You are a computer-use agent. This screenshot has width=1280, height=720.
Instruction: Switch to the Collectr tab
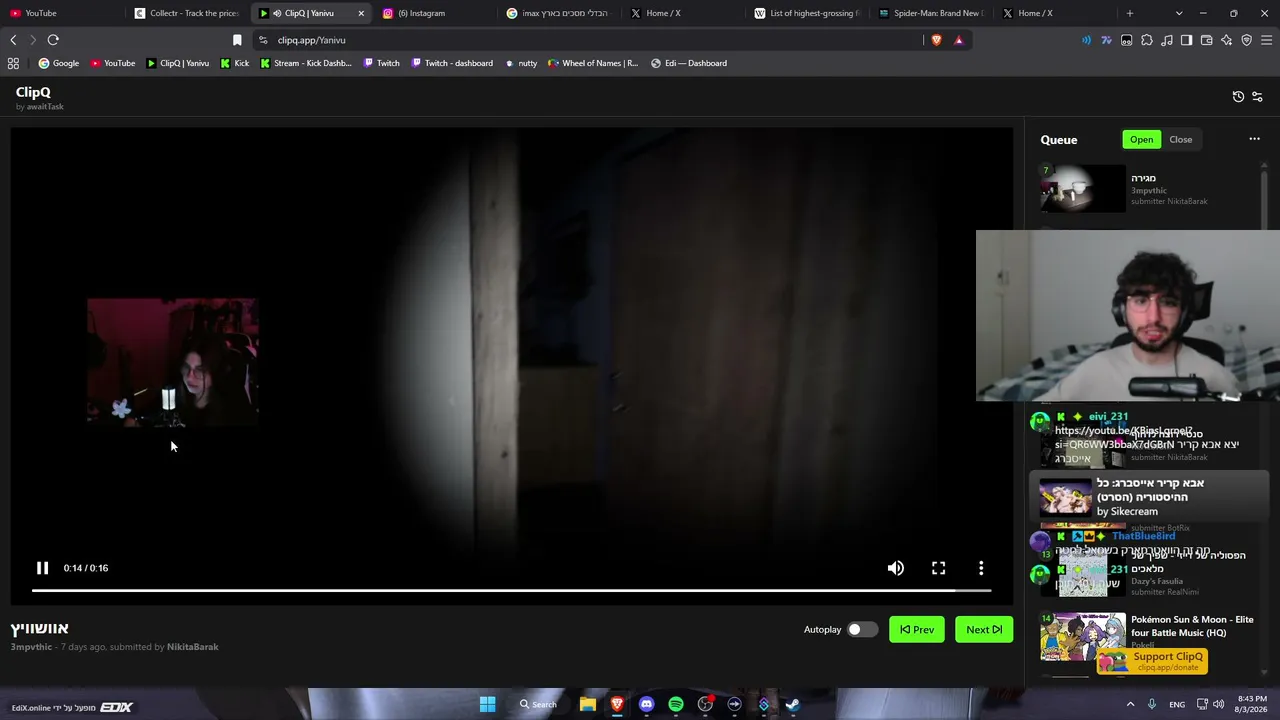pos(186,13)
